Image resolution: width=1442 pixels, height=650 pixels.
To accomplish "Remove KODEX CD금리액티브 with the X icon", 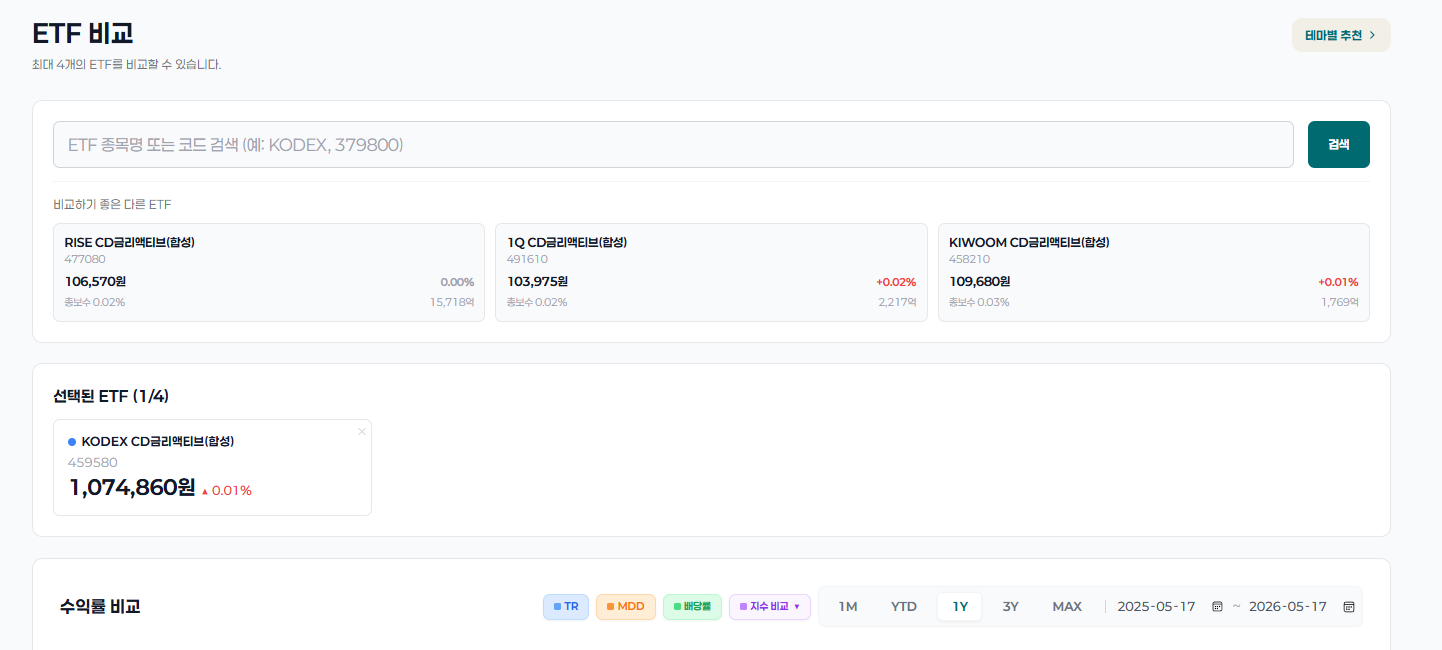I will 362,431.
